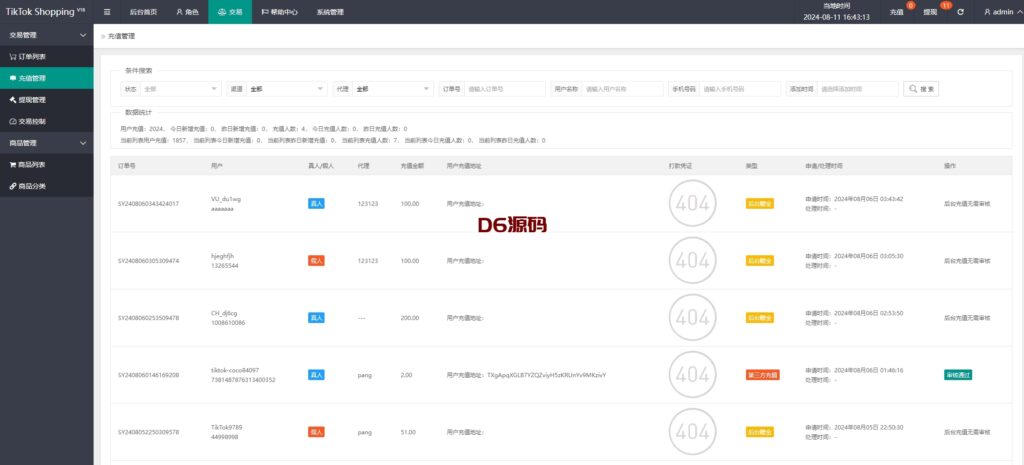1024x465 pixels.
Task: Focus the 手机号码 search input
Action: click(x=740, y=89)
